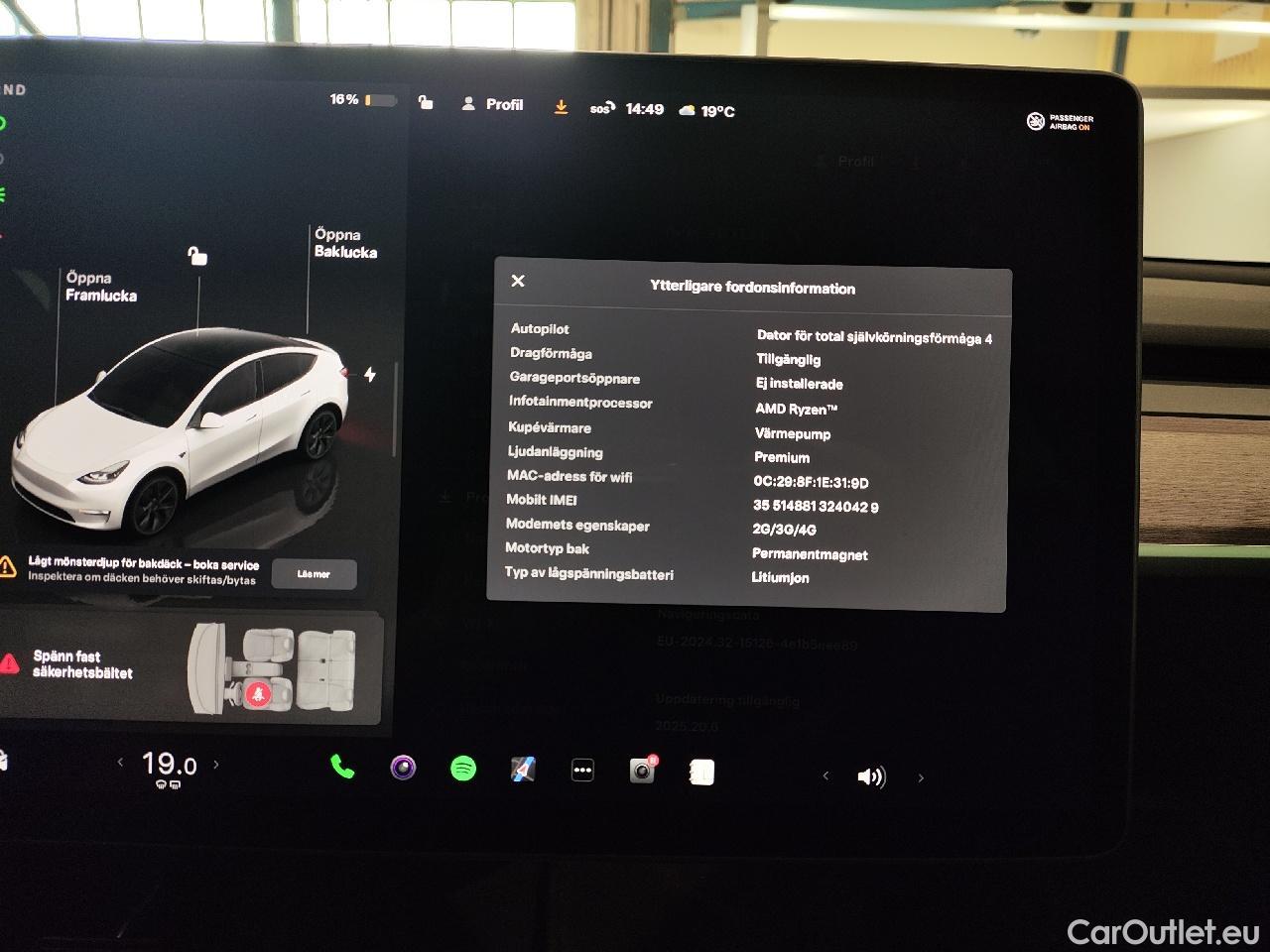
Task: Select the Typ av lågspänningsbatteri label
Action: pos(589,573)
